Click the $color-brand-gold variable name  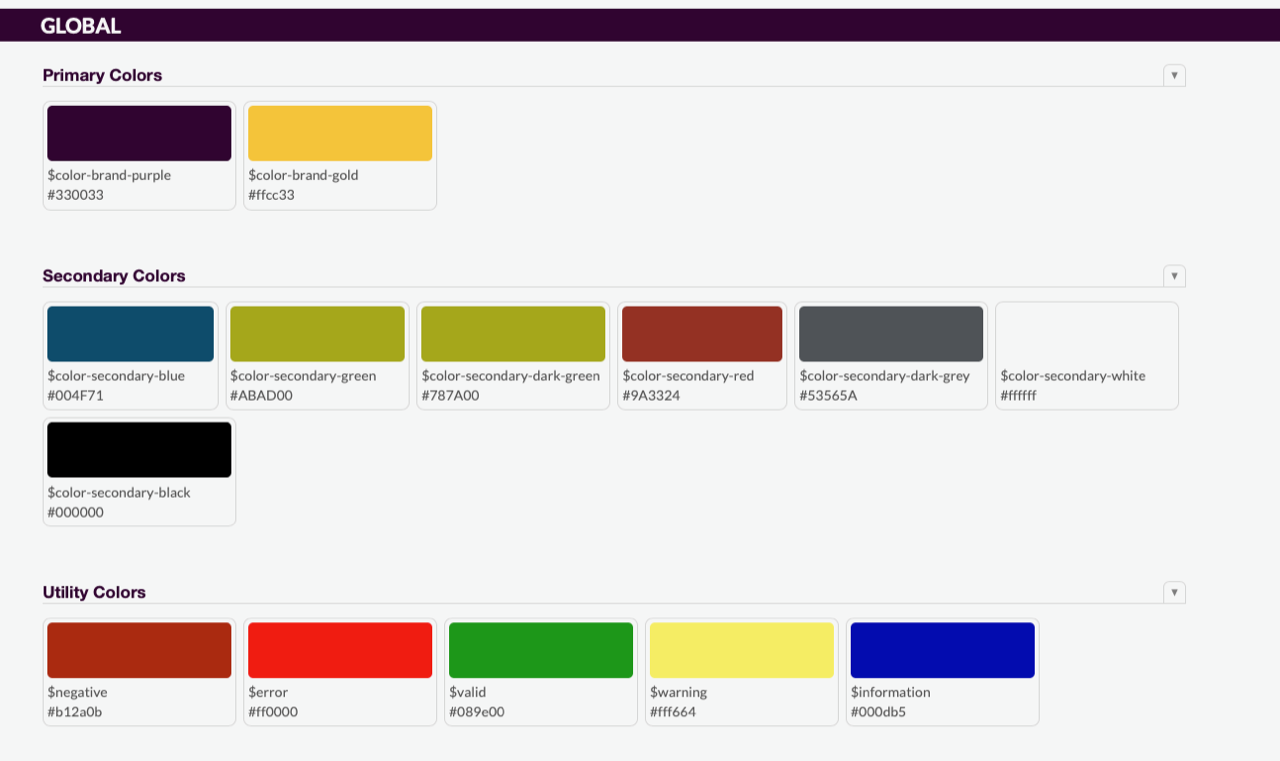click(x=303, y=175)
